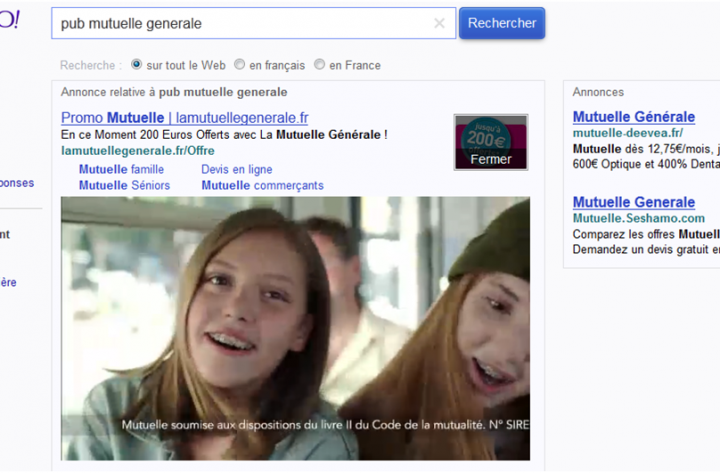Select the 'en France' radio option
This screenshot has height=473, width=720.
[319, 64]
